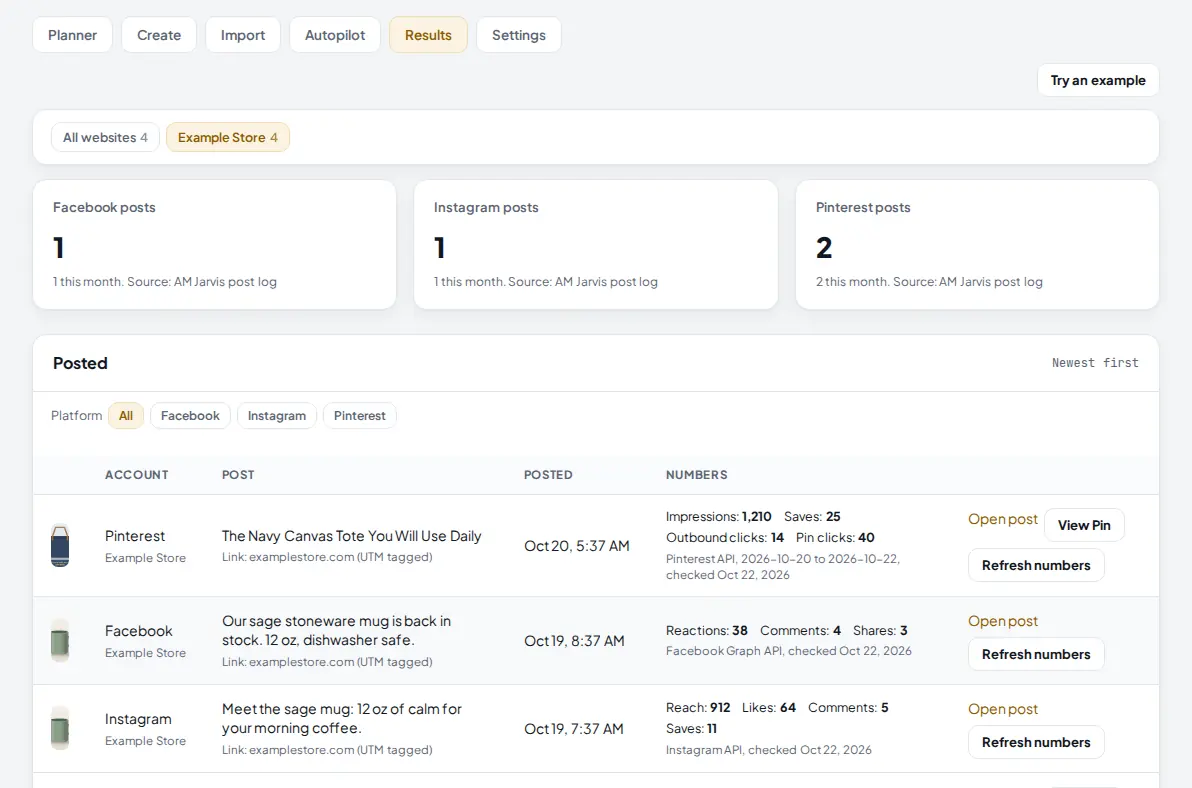
Task: Open the Autopilot tab
Action: point(334,35)
